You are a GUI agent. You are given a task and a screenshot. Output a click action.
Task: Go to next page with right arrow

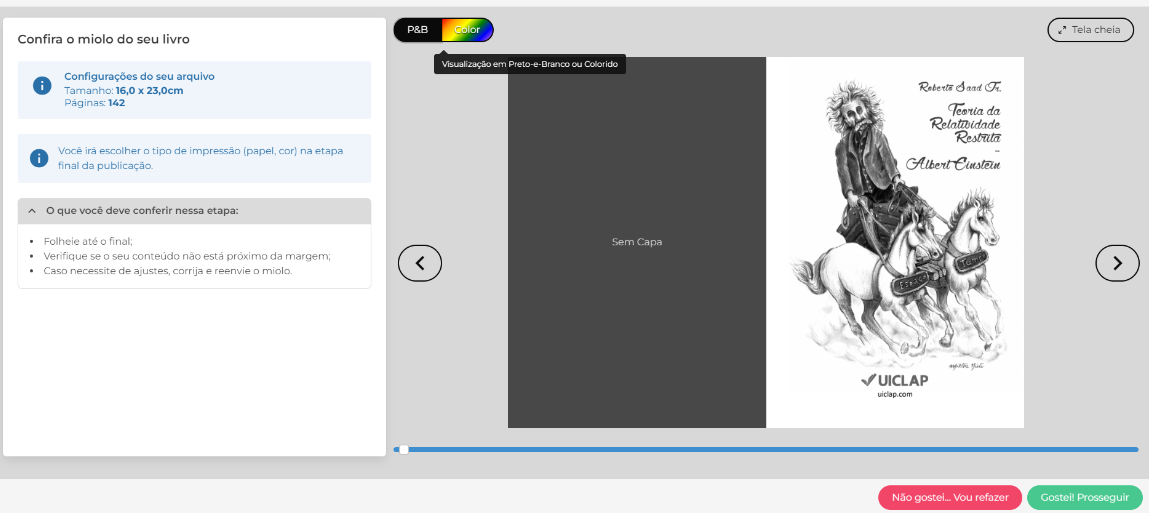1117,263
